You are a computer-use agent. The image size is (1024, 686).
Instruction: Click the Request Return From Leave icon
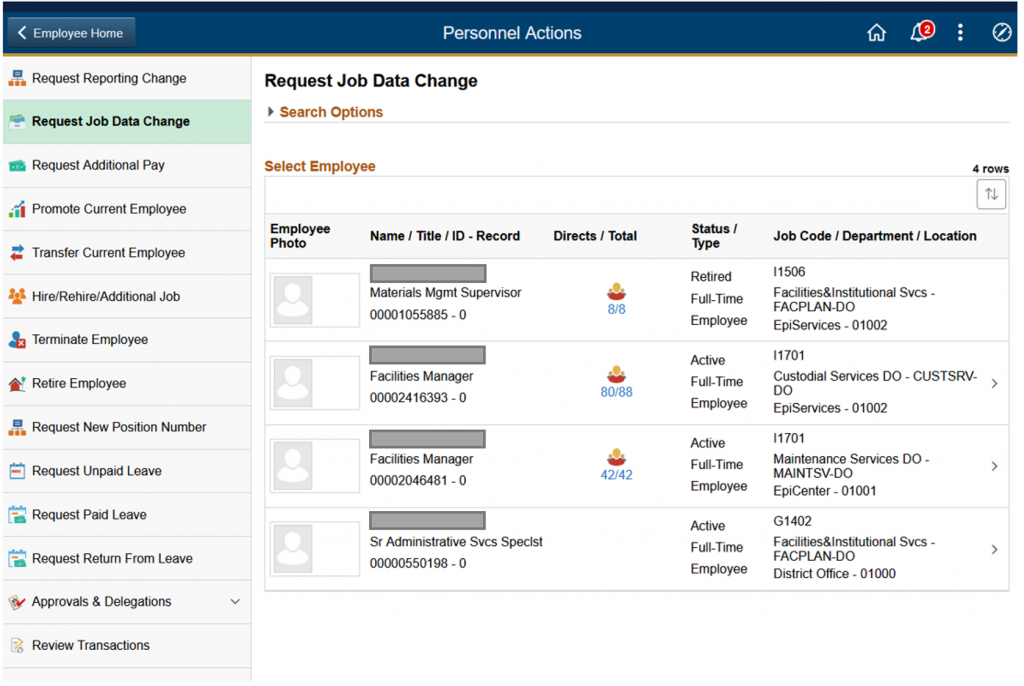[17, 559]
